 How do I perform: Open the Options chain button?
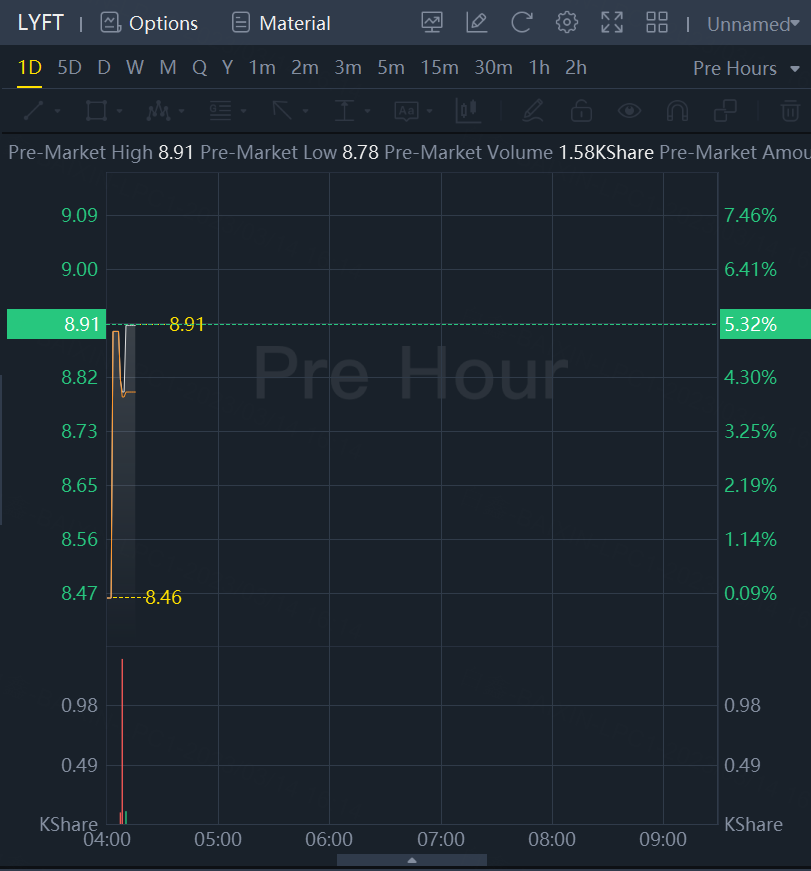pyautogui.click(x=149, y=23)
